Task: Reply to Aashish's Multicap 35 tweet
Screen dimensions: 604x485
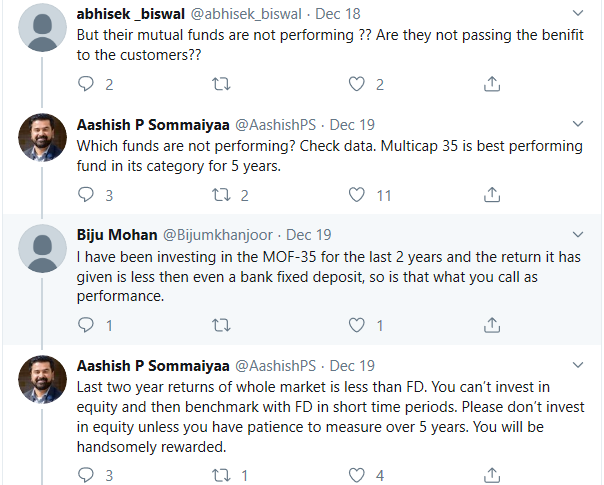Action: 86,195
